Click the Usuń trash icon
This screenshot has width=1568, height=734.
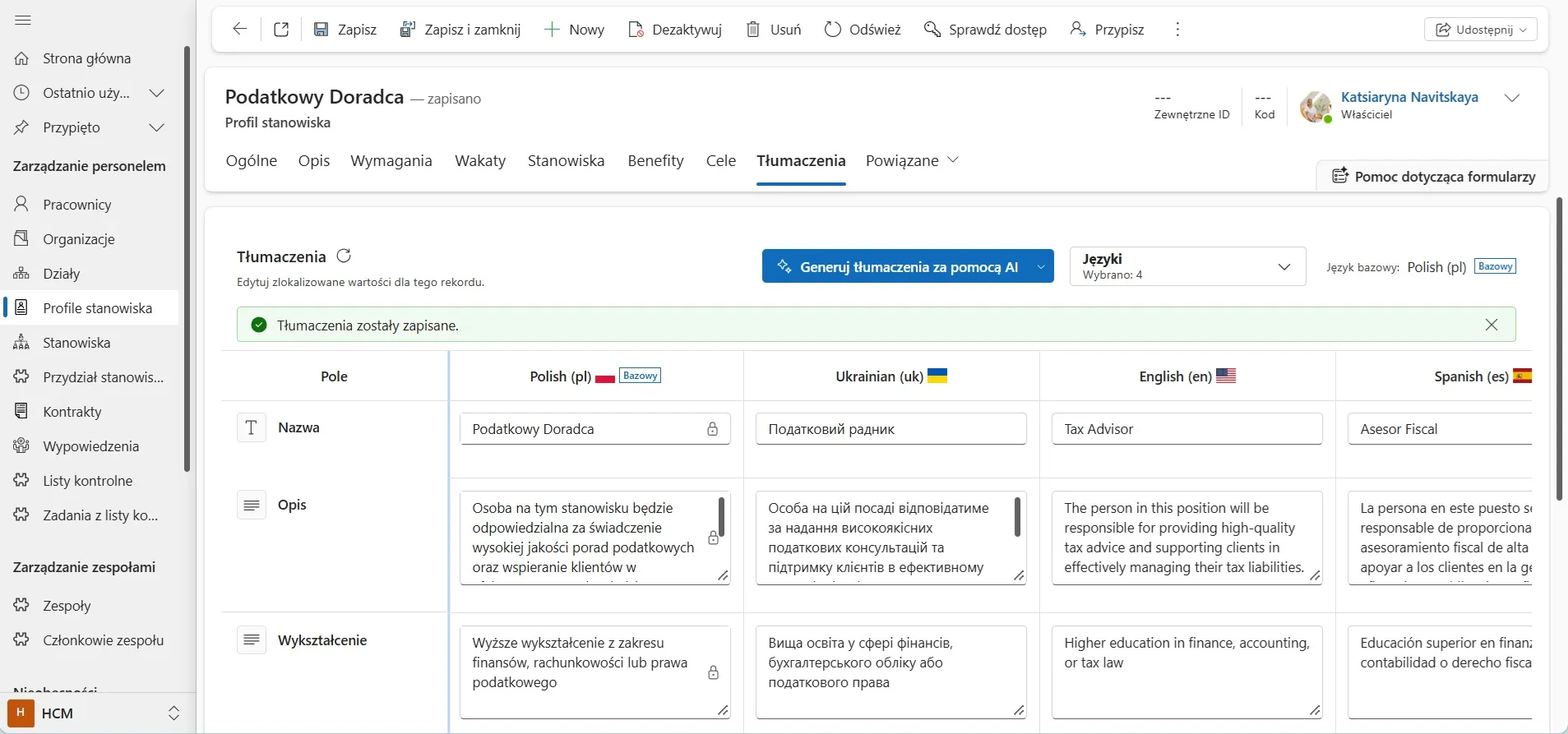[x=752, y=30]
